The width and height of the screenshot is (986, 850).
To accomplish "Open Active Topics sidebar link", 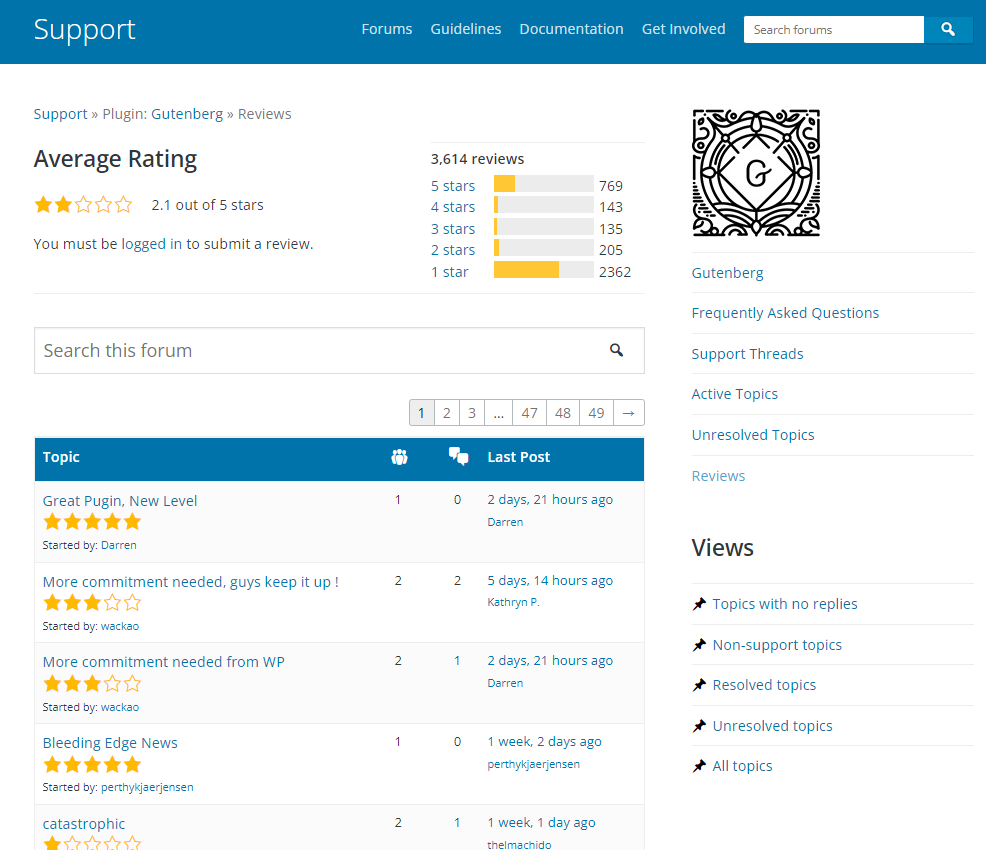I will [734, 394].
